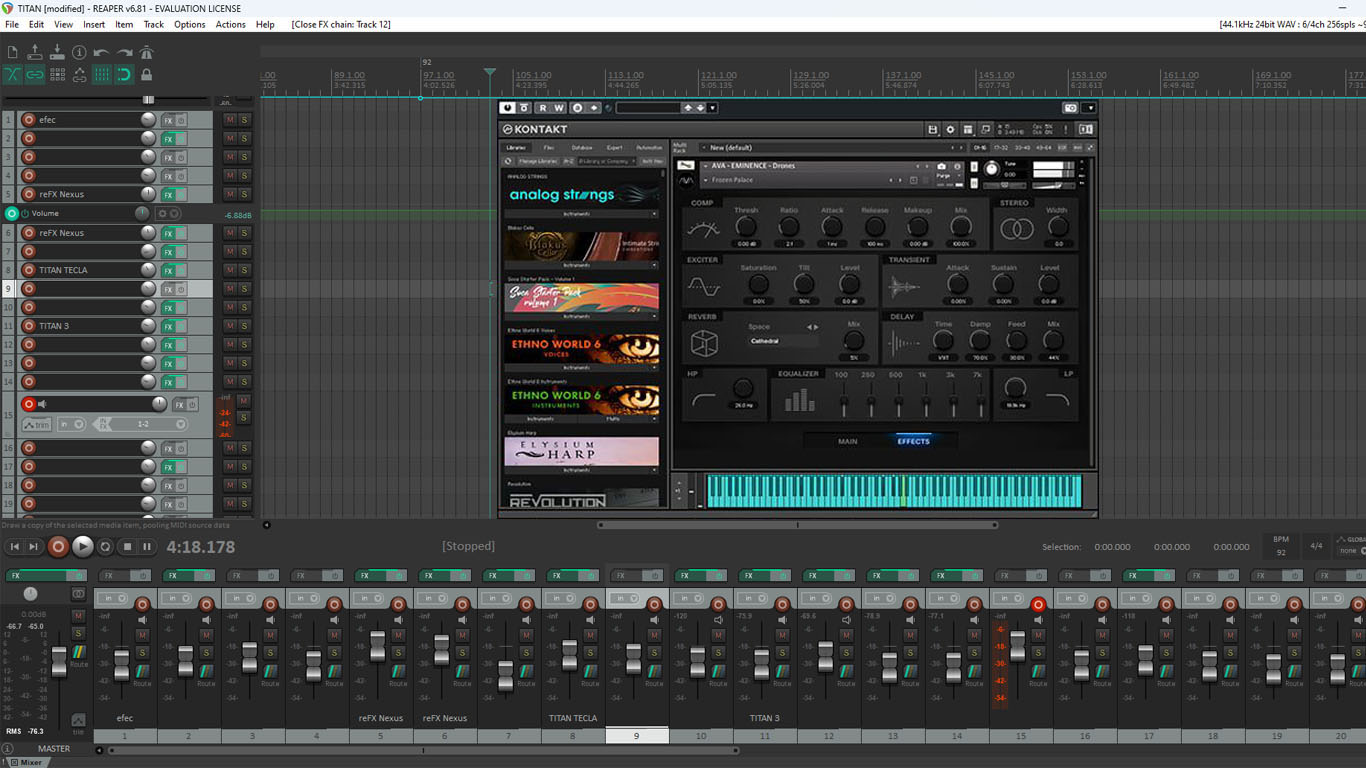Viewport: 1366px width, 768px height.
Task: Click mixer channel 5 volume fader
Action: click(x=378, y=646)
